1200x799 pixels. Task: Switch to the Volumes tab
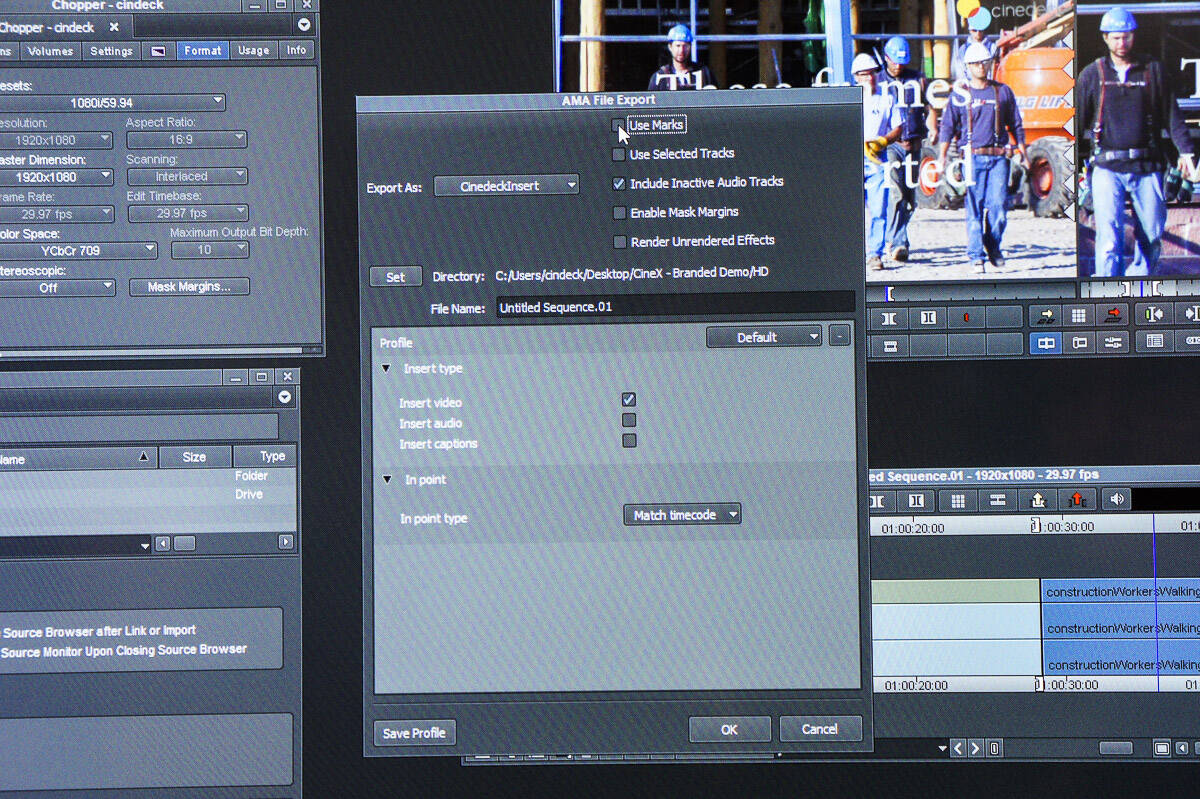coord(50,51)
